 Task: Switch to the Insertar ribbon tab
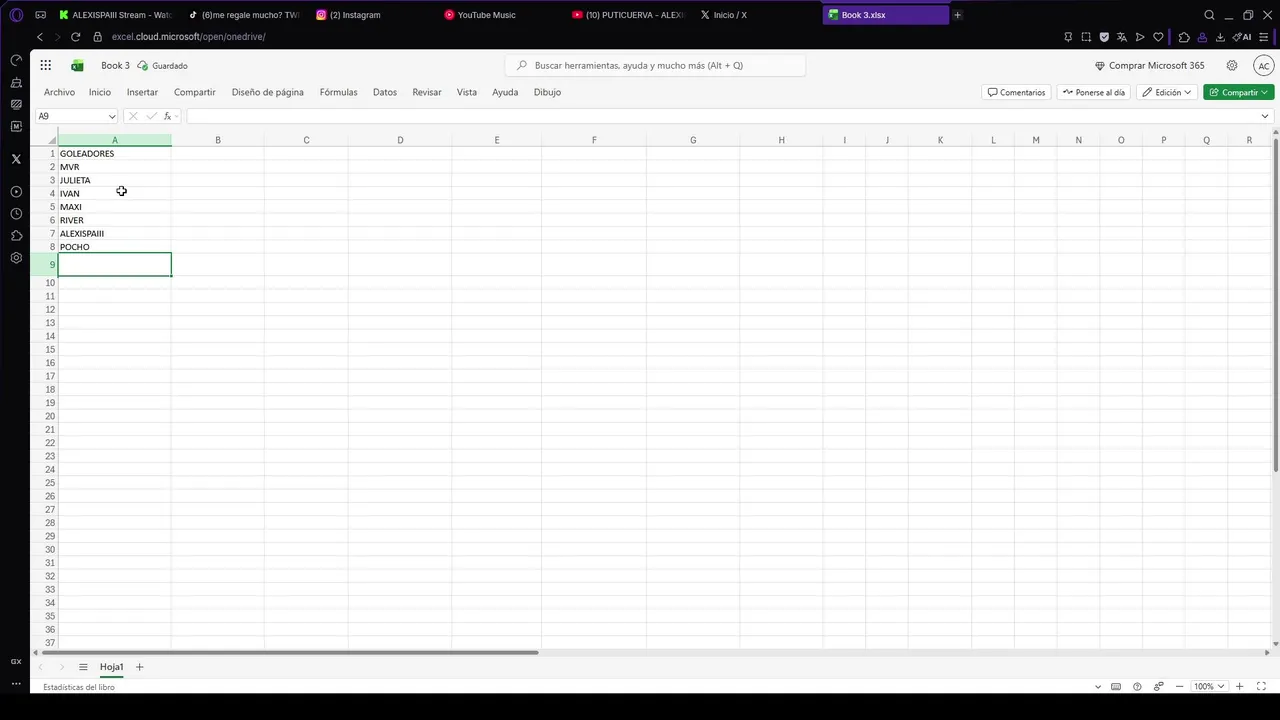[x=142, y=92]
